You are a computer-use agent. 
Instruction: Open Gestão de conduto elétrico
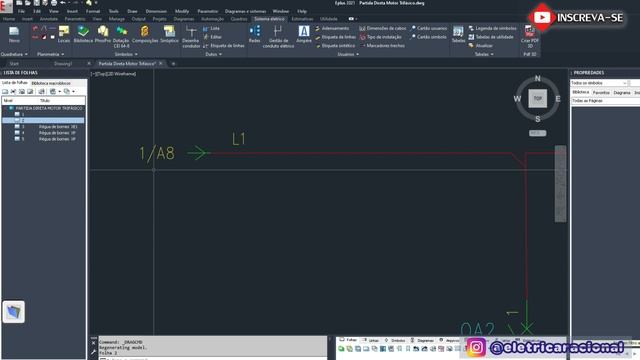click(x=278, y=37)
